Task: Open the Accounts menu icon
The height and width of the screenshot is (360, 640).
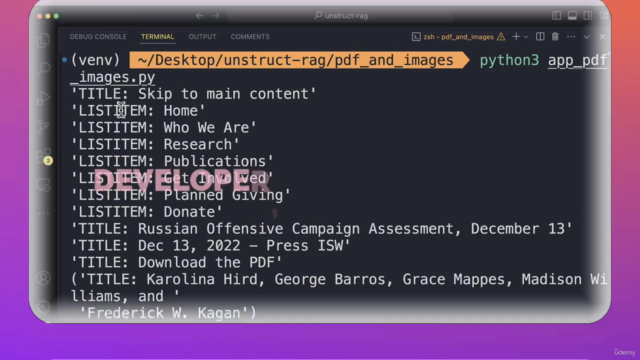Action: pyautogui.click(x=44, y=278)
